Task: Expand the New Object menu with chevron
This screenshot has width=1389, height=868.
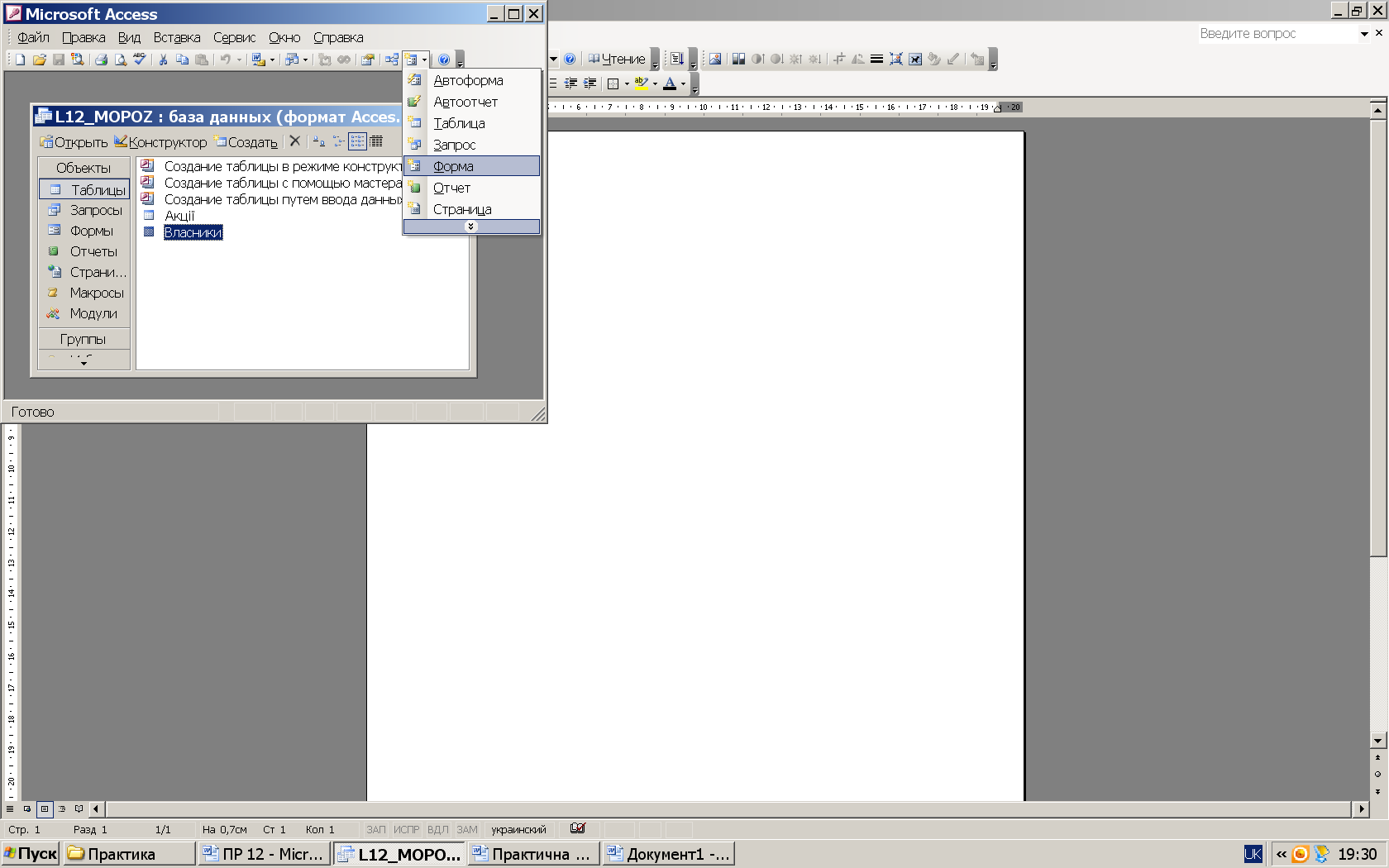Action: click(x=471, y=227)
